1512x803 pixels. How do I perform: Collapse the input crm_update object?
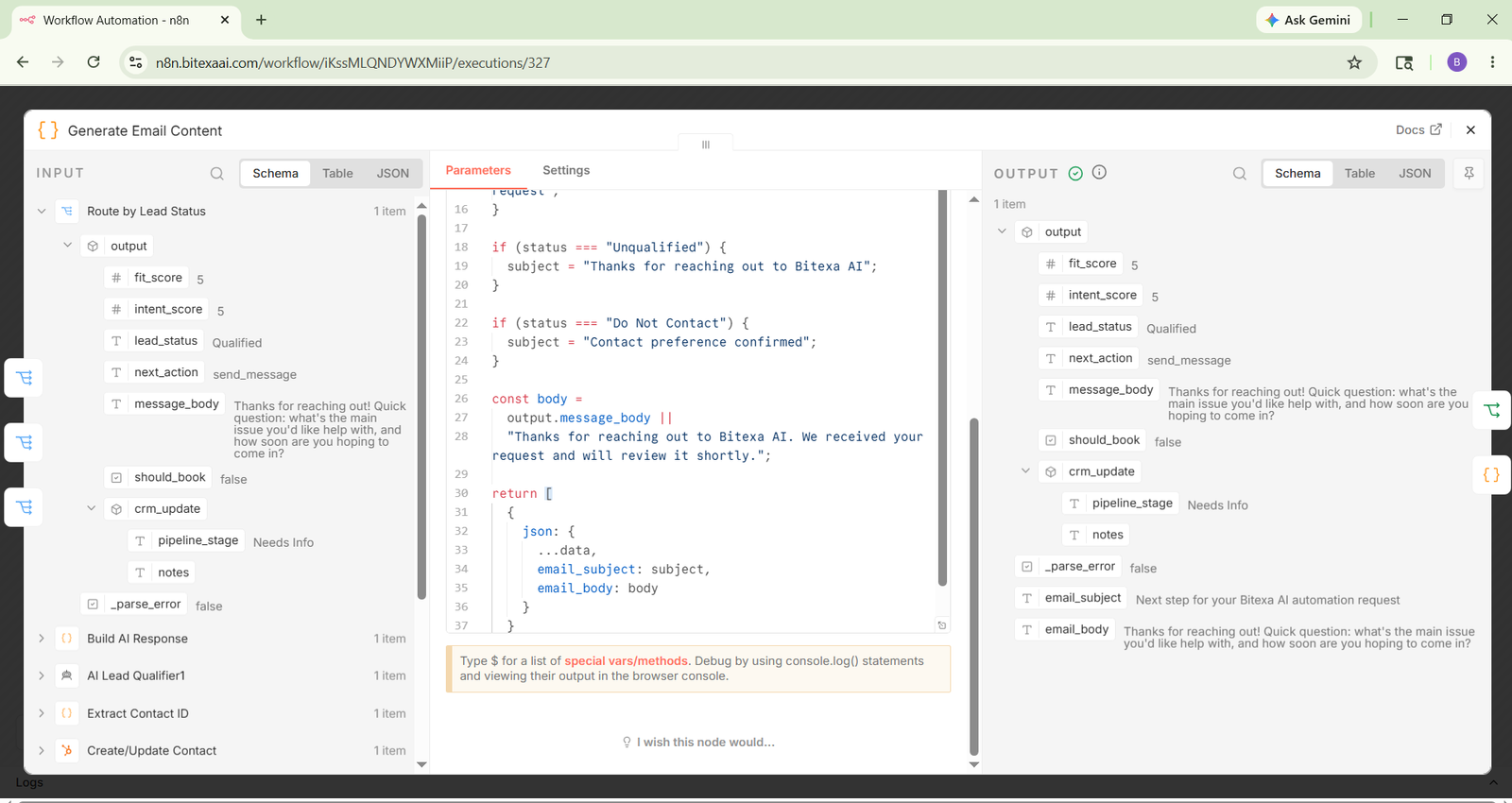point(91,508)
